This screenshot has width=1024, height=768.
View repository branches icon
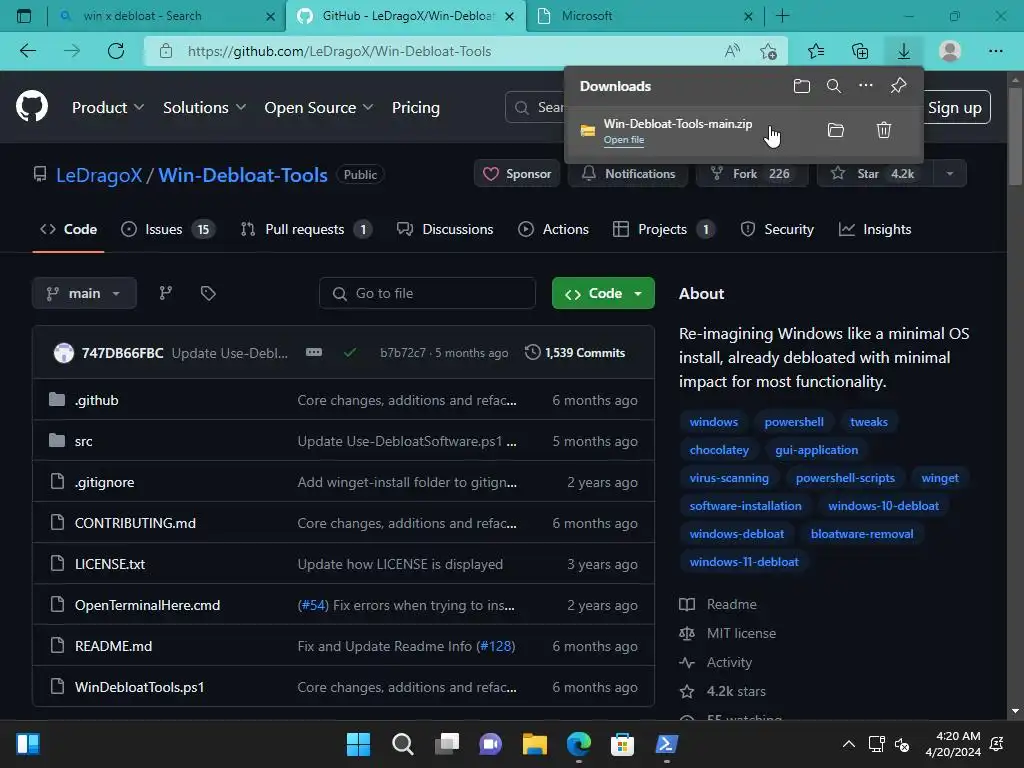coord(166,293)
